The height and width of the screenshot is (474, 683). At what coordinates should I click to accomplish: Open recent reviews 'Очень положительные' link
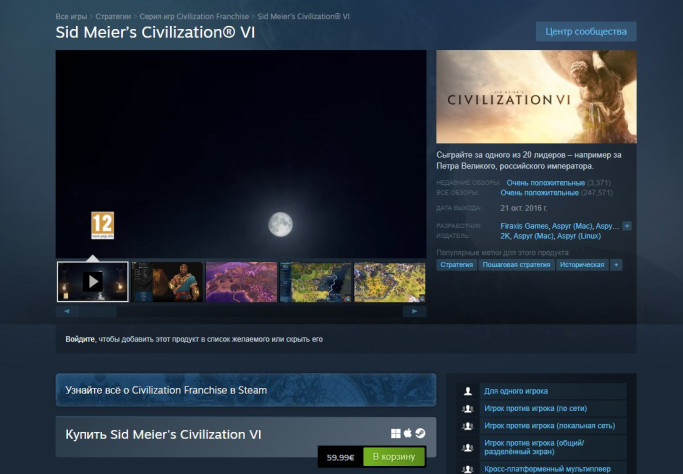(x=545, y=183)
